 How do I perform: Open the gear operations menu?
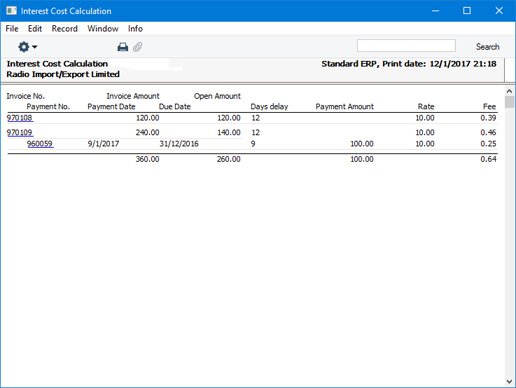[x=24, y=47]
